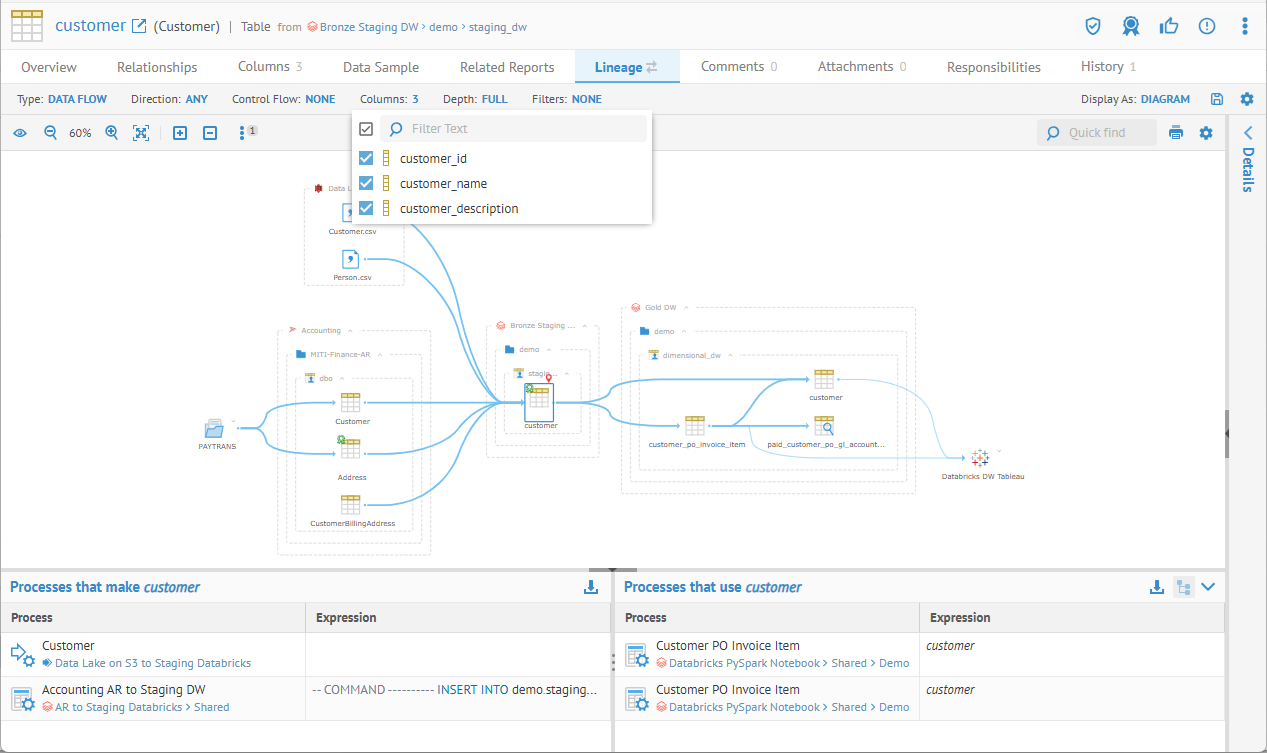Open the Accounting AR to Staging DW process
The height and width of the screenshot is (753, 1267).
point(124,690)
